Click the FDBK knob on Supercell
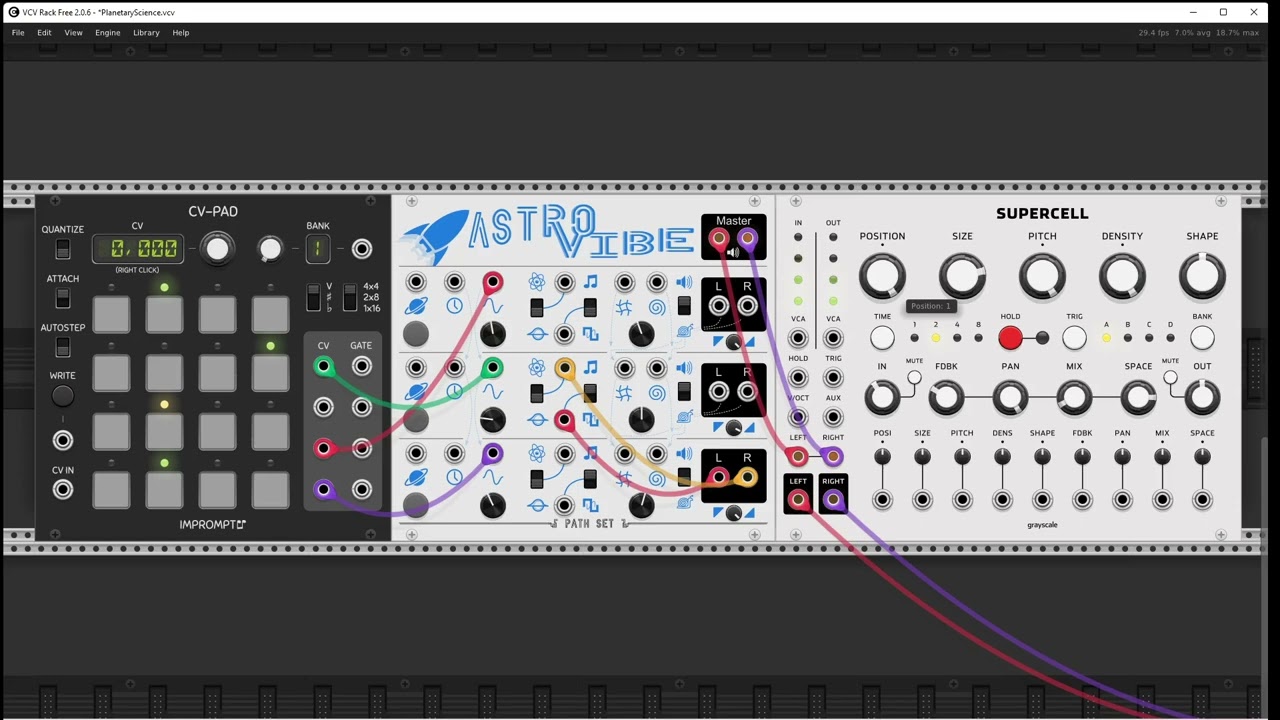This screenshot has height=720, width=1280. coord(946,398)
